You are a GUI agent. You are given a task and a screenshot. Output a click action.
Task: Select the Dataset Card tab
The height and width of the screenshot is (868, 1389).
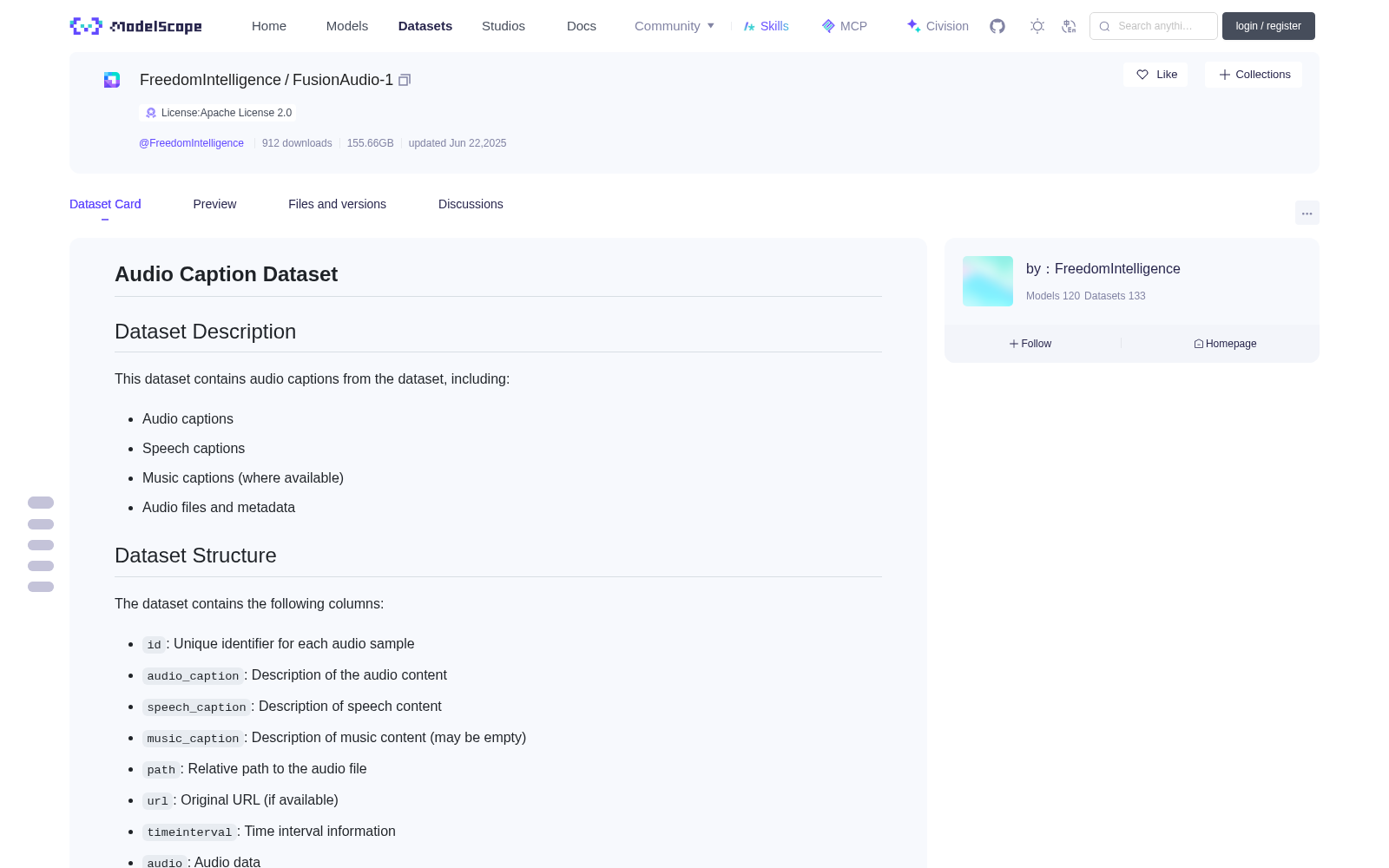tap(105, 204)
